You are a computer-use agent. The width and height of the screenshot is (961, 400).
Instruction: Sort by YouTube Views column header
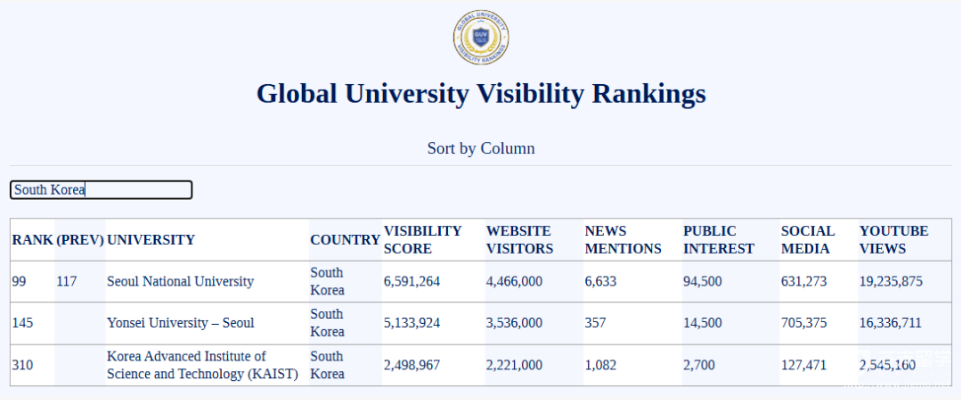[894, 240]
